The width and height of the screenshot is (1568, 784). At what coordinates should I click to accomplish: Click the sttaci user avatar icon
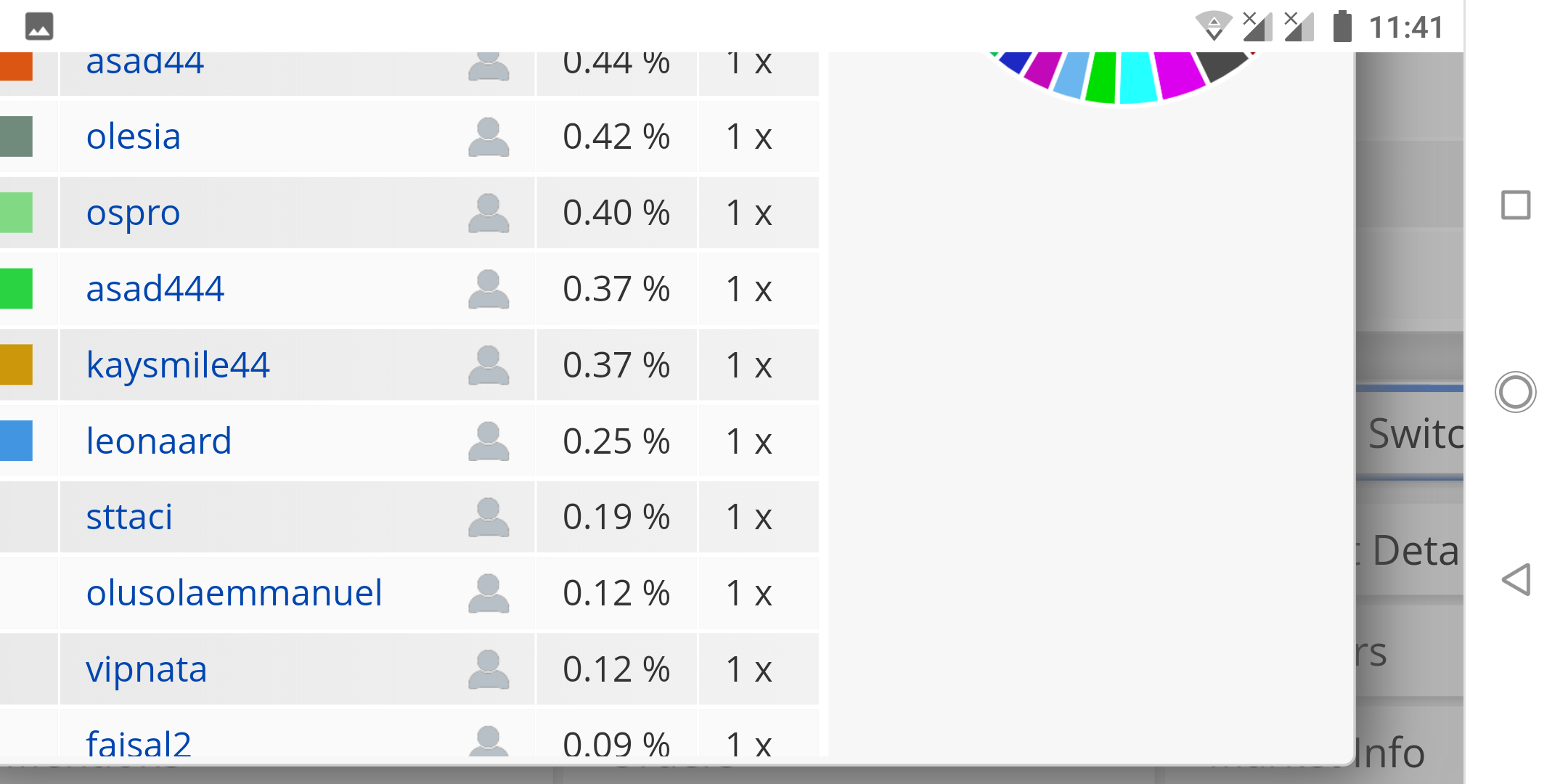pos(489,518)
